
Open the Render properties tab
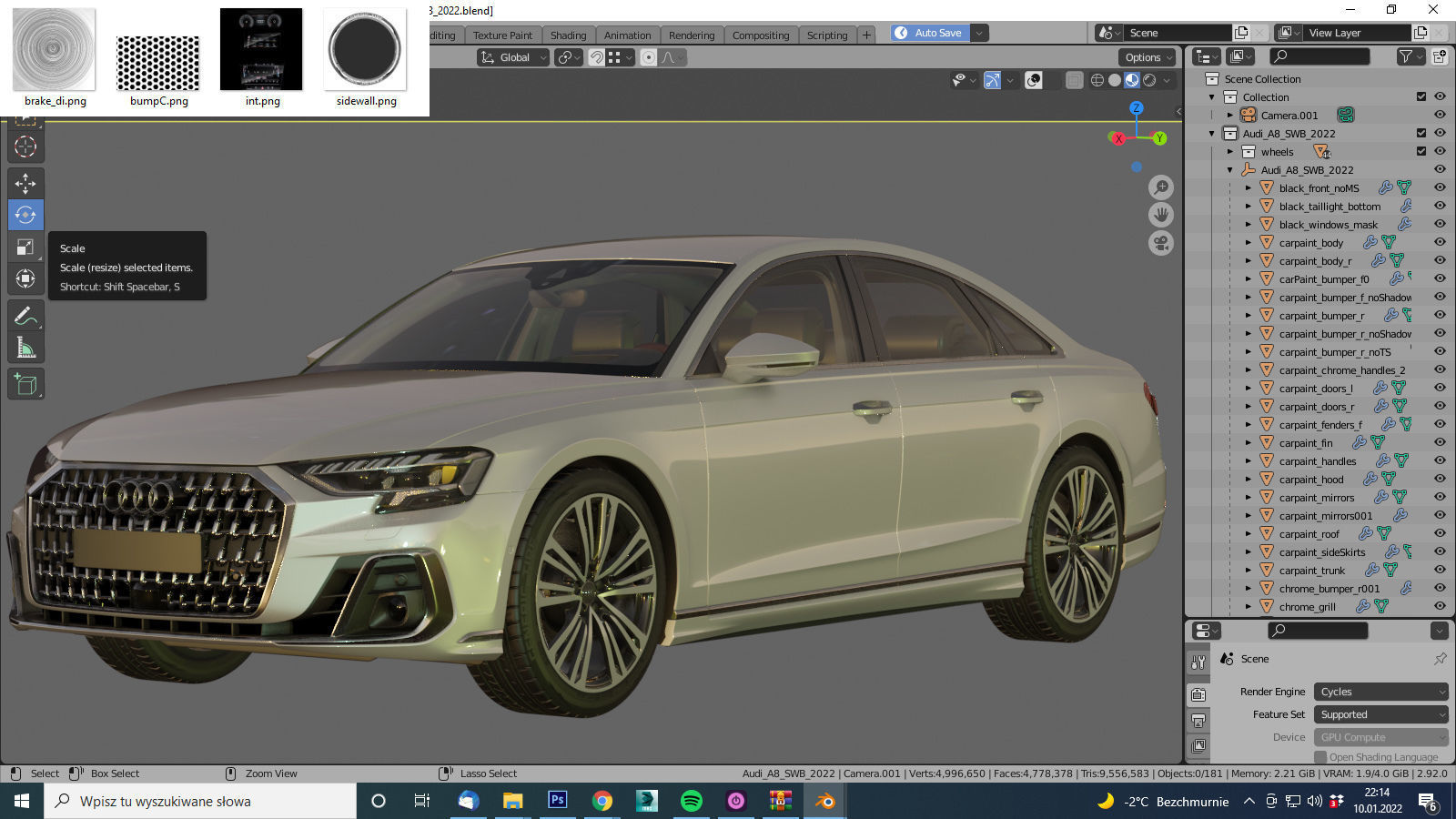(x=1198, y=695)
